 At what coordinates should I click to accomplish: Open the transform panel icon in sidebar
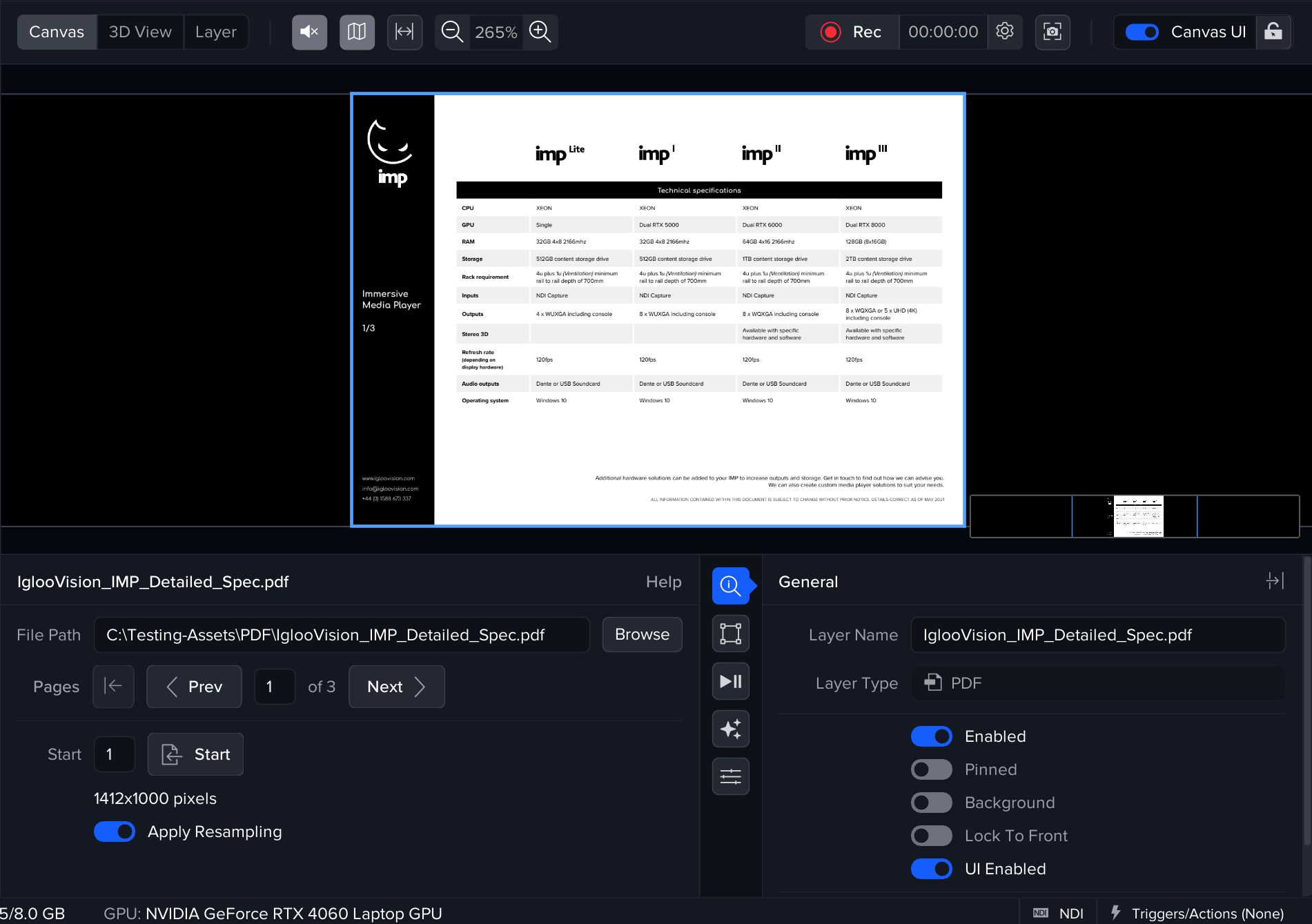pos(730,633)
